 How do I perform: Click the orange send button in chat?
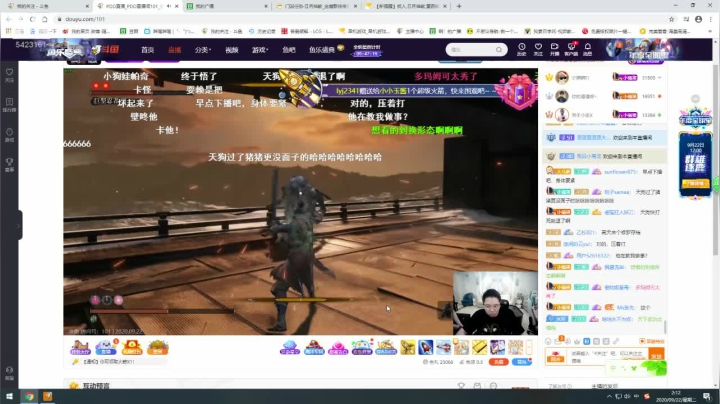click(x=656, y=356)
